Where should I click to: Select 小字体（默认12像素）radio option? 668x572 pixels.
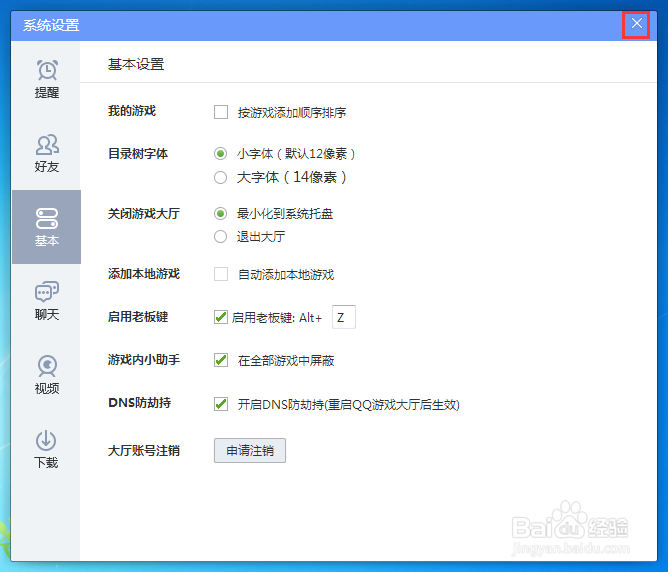click(220, 153)
